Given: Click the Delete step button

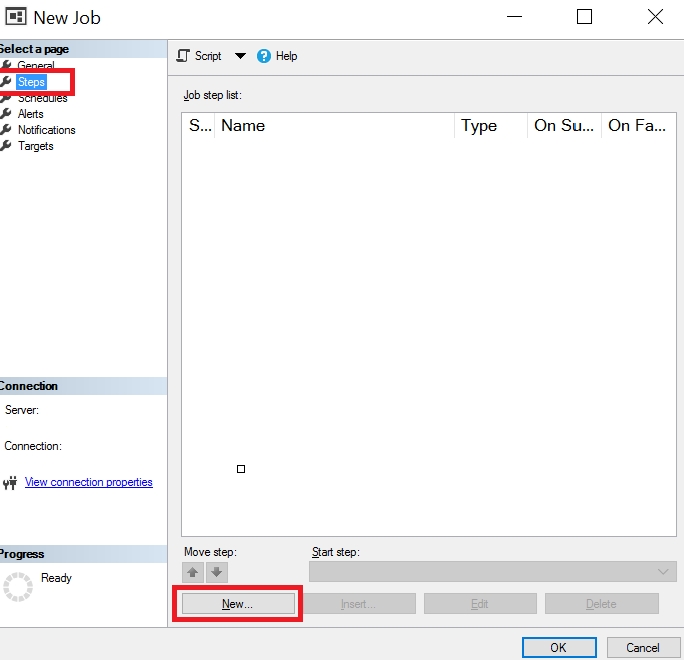Looking at the screenshot, I should coord(602,604).
